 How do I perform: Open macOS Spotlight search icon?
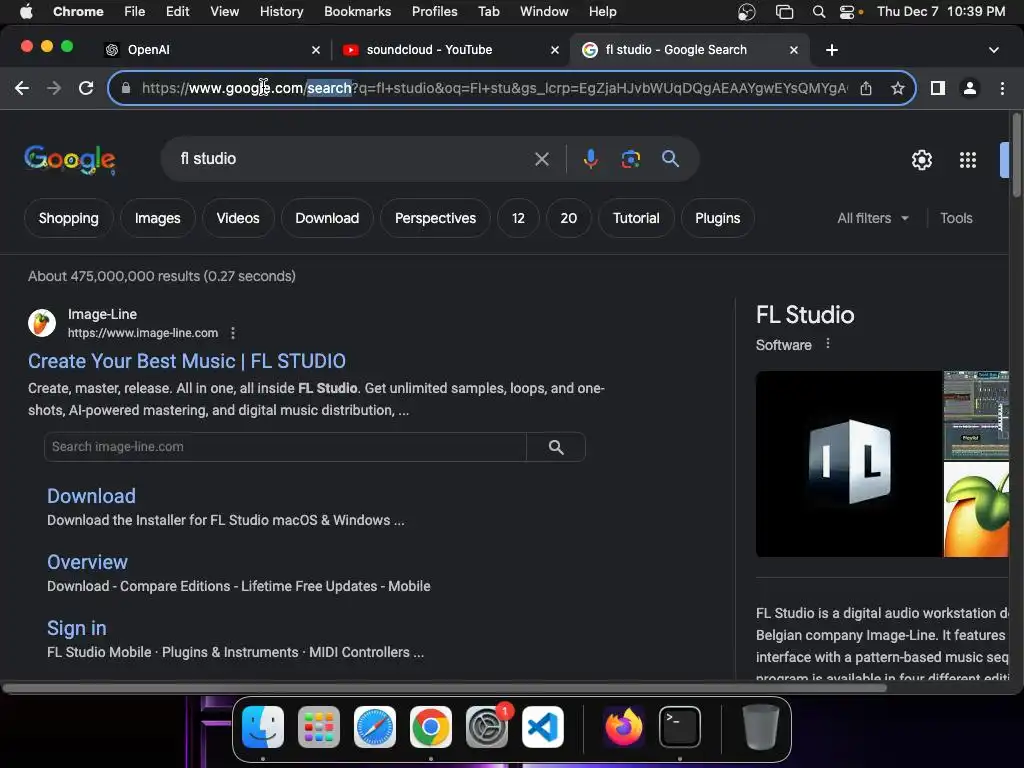point(819,12)
